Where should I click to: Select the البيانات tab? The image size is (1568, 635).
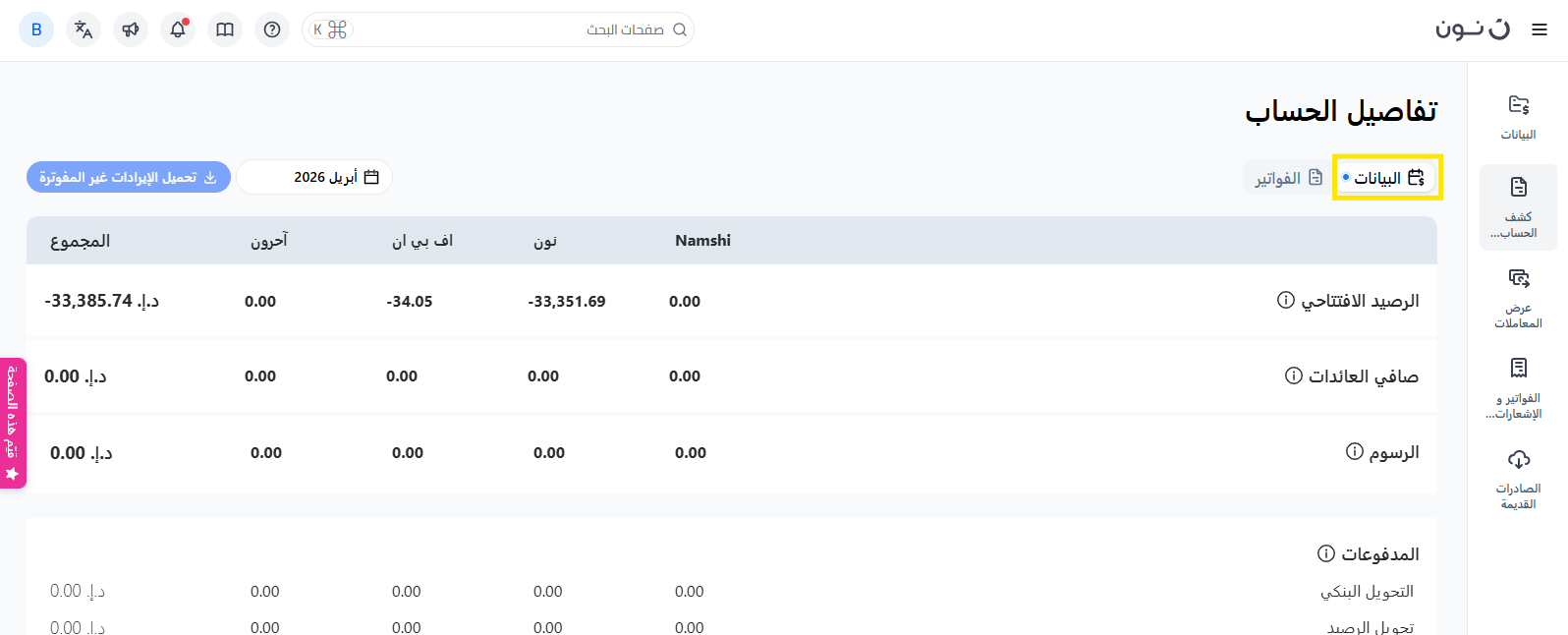pos(1387,178)
